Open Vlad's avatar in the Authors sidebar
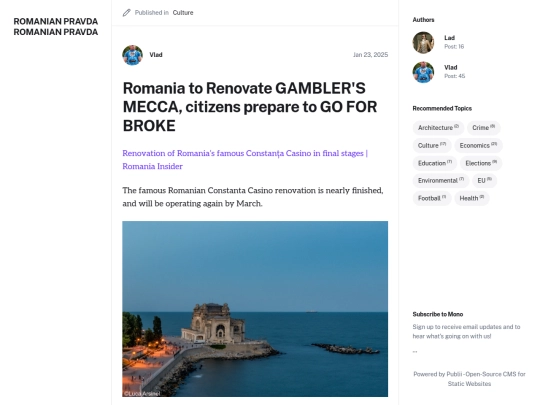 (423, 72)
